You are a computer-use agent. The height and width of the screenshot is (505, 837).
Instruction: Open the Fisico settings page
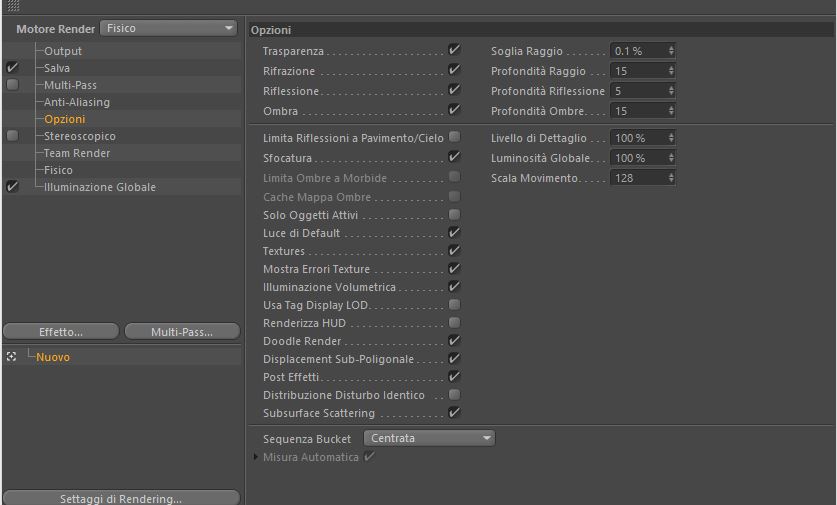click(58, 170)
